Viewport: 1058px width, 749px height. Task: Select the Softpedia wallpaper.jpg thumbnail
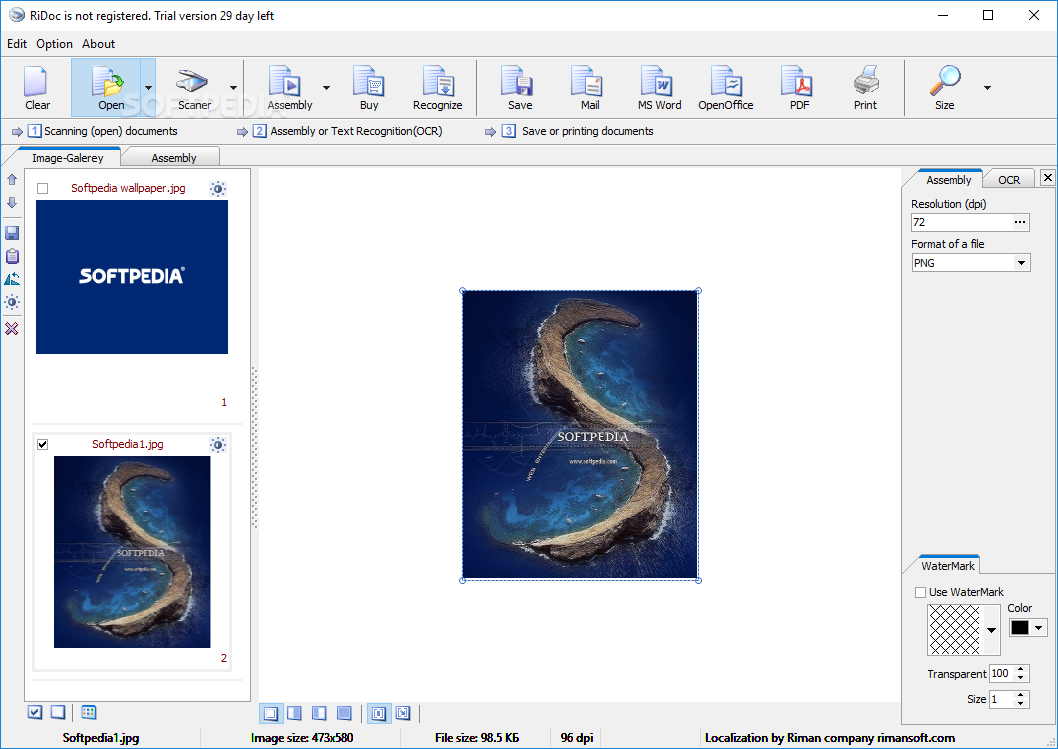pyautogui.click(x=132, y=277)
